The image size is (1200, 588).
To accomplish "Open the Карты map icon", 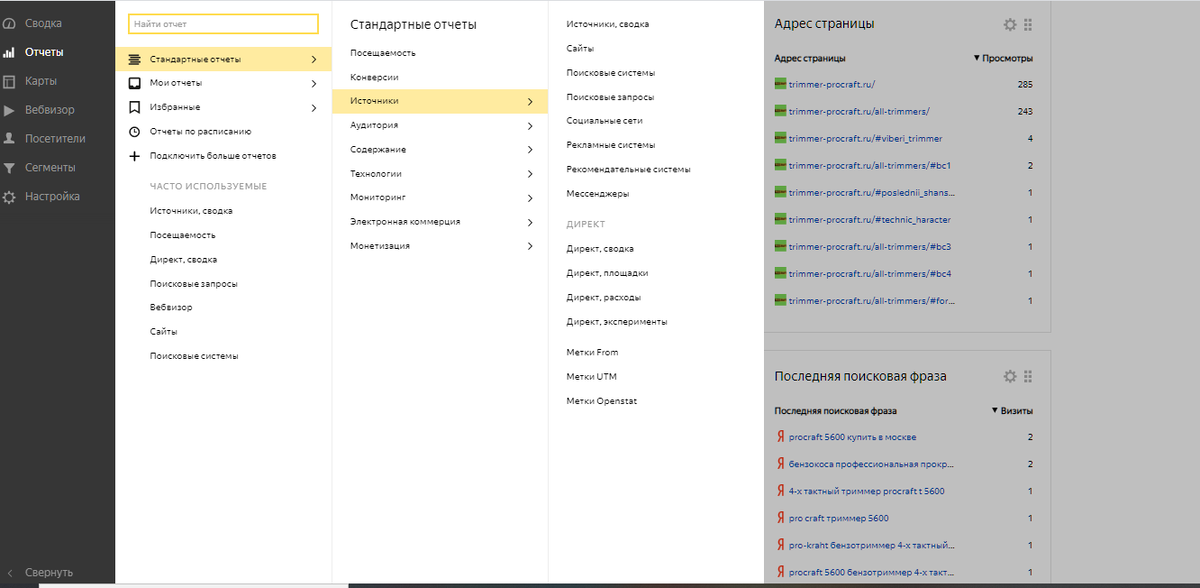I will tap(9, 81).
